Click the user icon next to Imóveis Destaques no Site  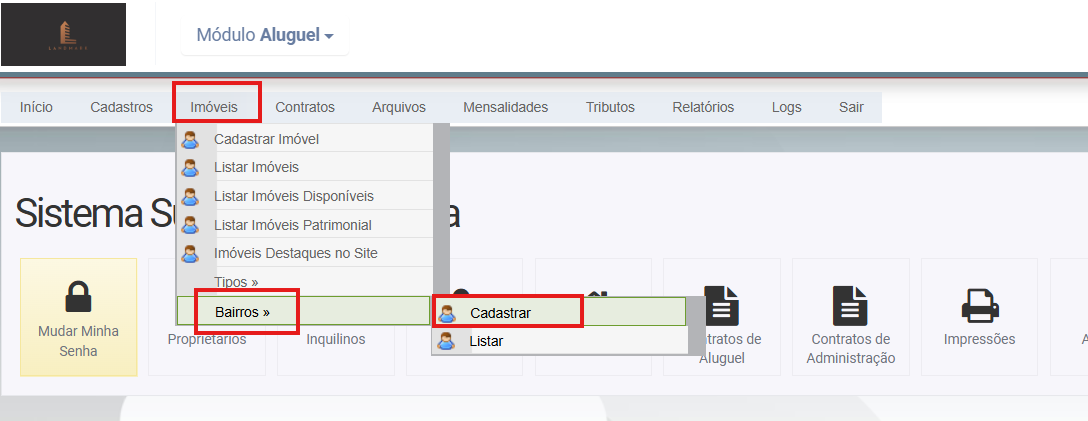point(190,253)
